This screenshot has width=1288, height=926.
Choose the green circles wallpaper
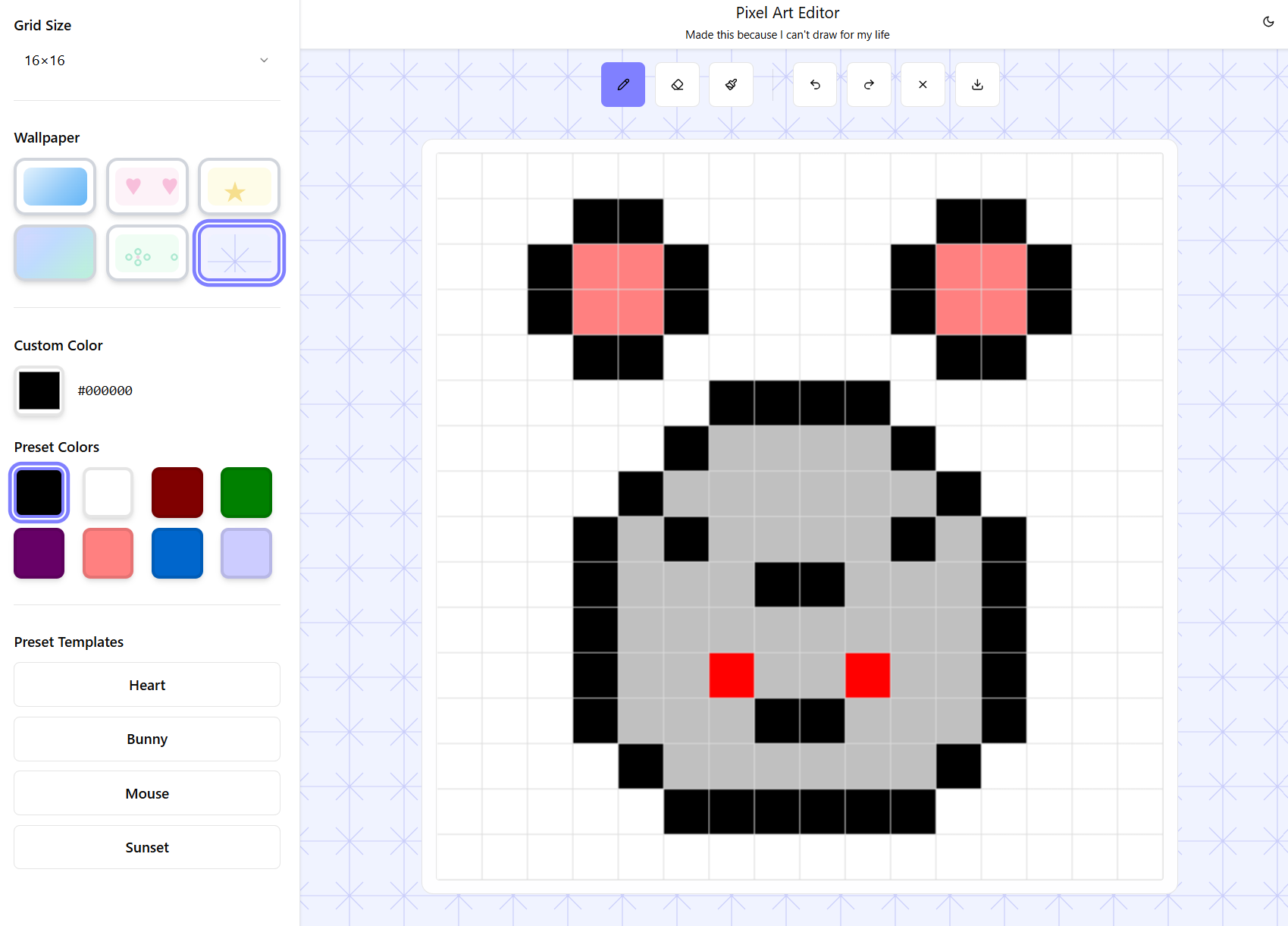(x=147, y=253)
